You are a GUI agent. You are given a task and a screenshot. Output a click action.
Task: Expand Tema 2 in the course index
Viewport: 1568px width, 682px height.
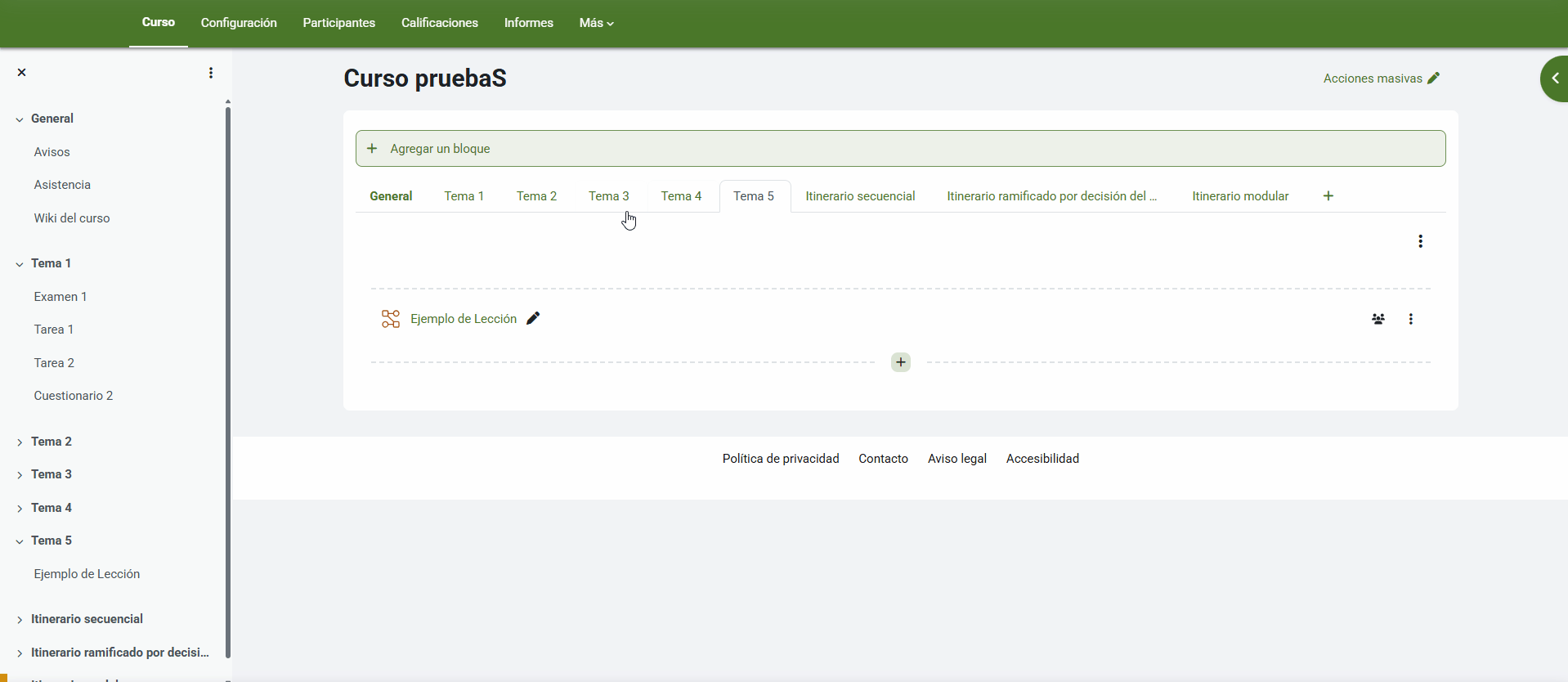pos(20,442)
